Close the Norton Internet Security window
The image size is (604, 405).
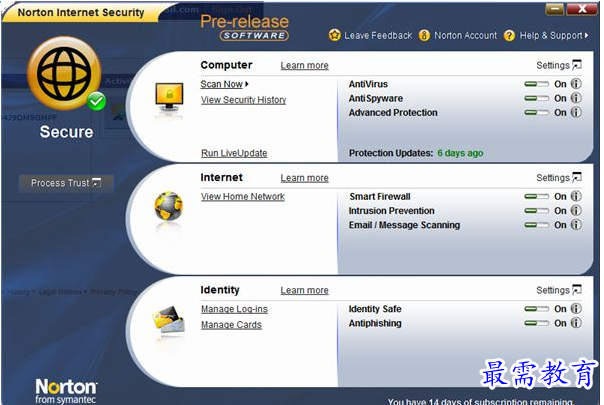[582, 9]
